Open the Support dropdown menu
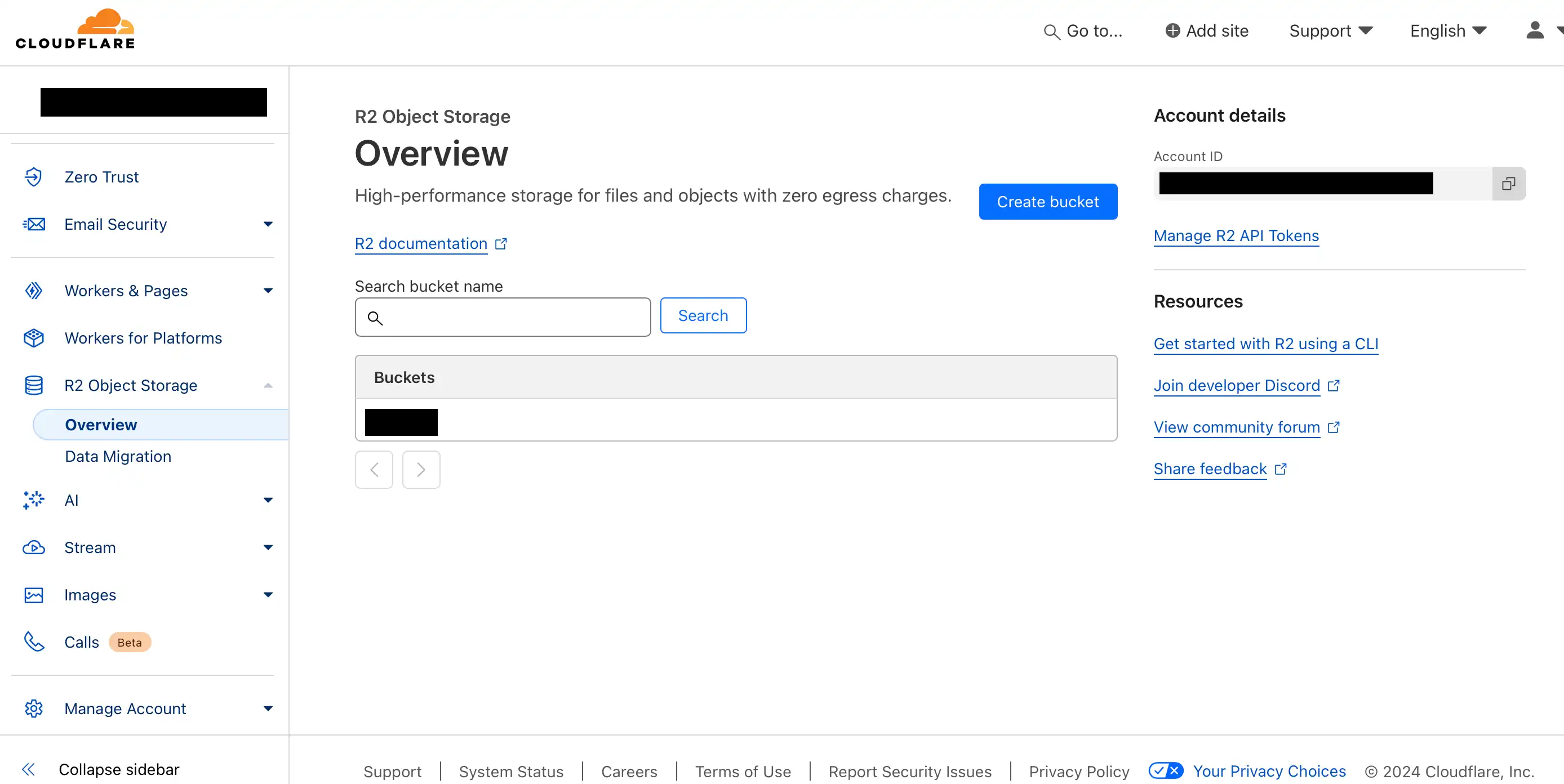This screenshot has height=784, width=1564. (x=1330, y=31)
